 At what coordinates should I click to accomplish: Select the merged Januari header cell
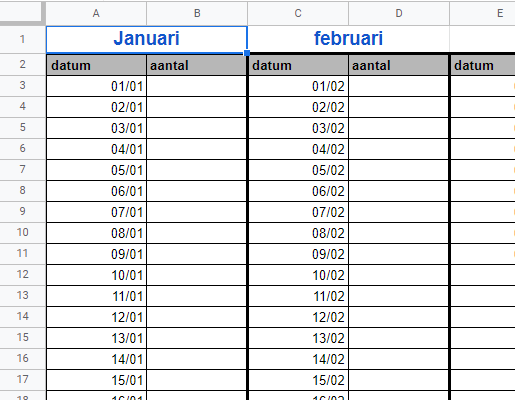tap(146, 39)
